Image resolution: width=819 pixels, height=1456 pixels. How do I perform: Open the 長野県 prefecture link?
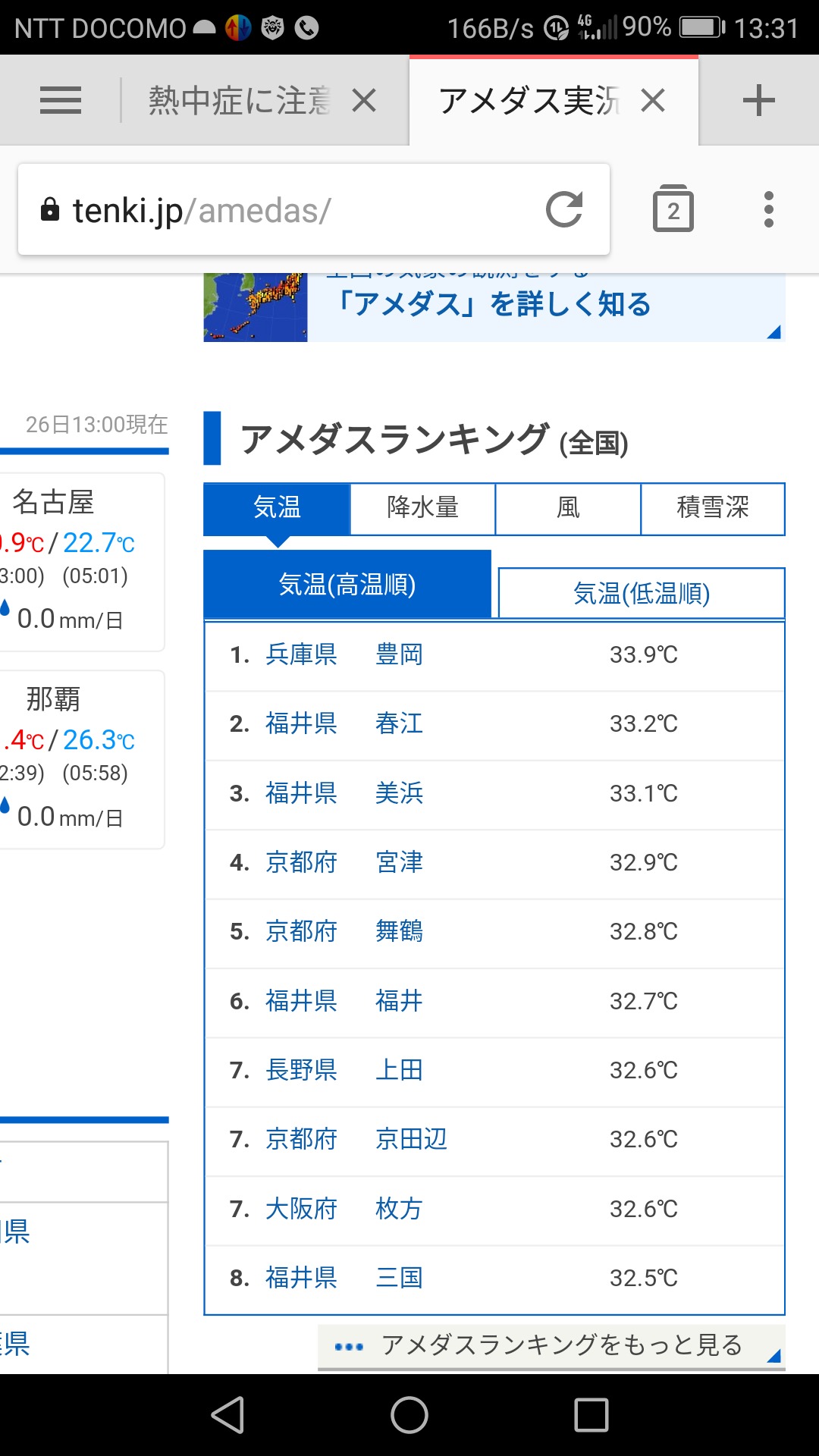click(x=301, y=1070)
